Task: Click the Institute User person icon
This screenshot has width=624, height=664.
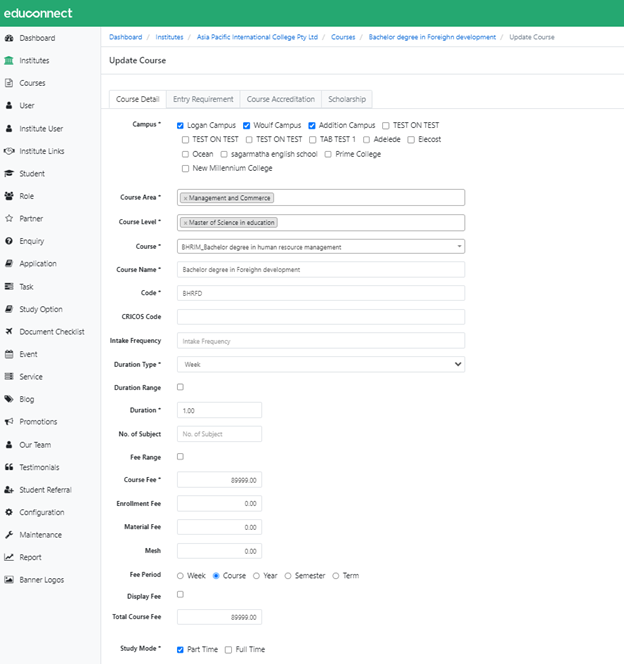Action: pyautogui.click(x=9, y=128)
